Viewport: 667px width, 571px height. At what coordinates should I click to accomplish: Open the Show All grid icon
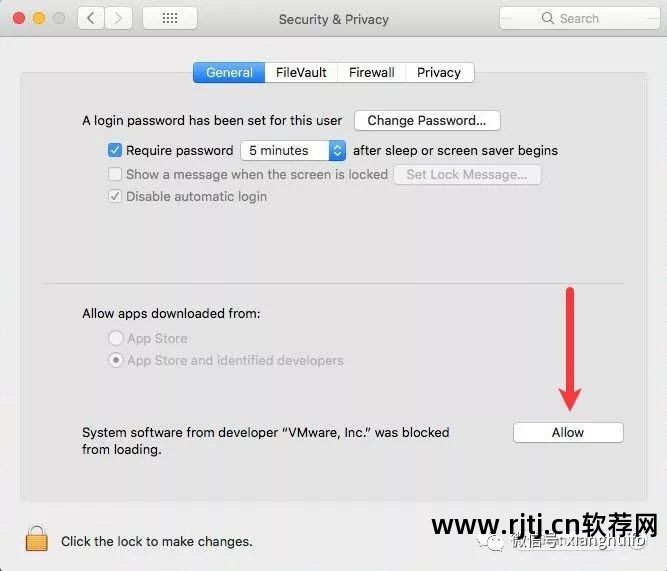170,18
